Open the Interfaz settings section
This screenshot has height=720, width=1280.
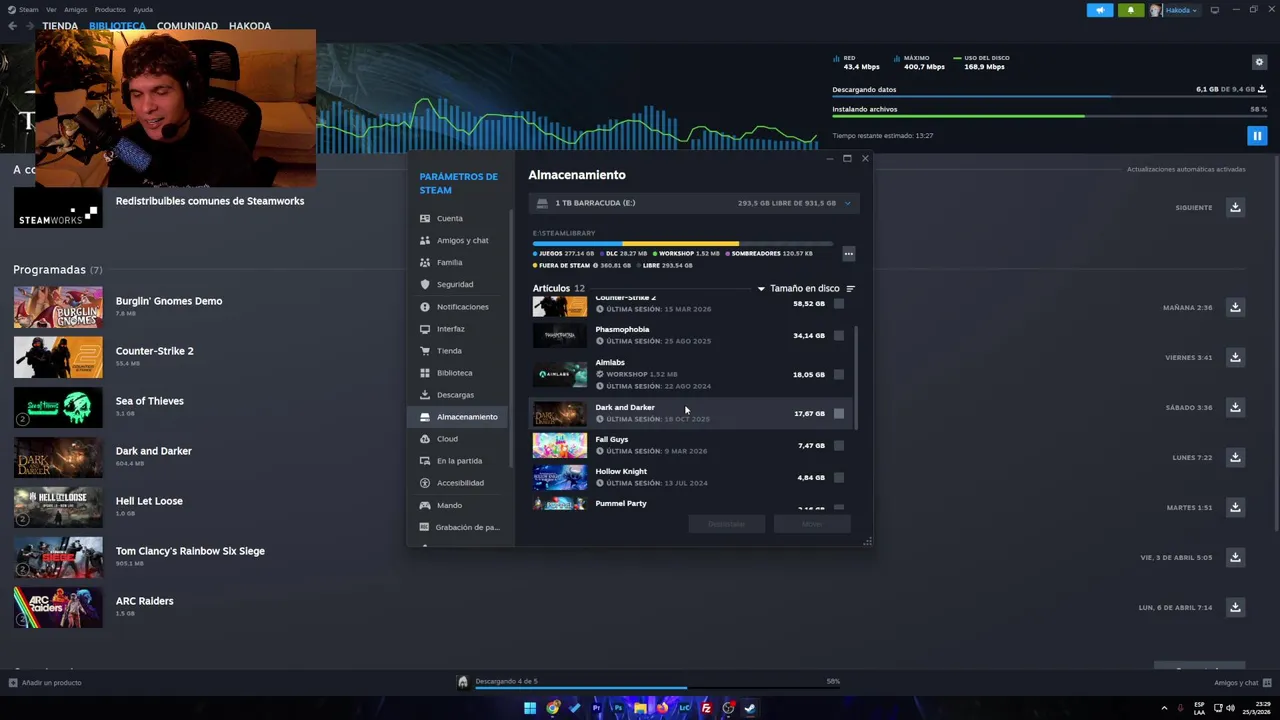click(x=459, y=329)
